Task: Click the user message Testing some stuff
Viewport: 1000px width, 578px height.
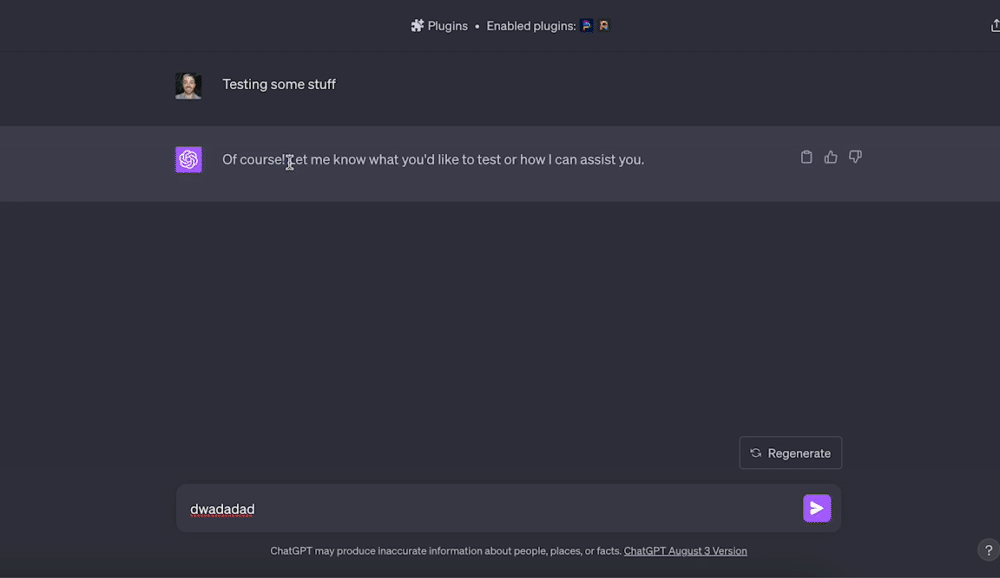Action: coord(279,84)
